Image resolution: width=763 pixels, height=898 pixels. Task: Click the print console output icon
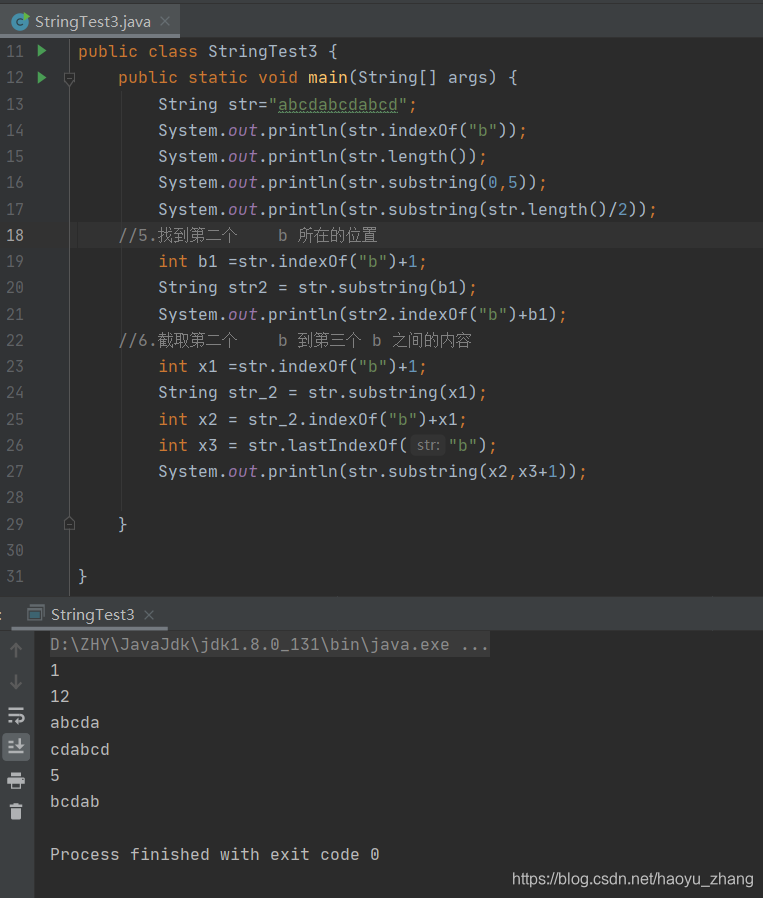[16, 780]
